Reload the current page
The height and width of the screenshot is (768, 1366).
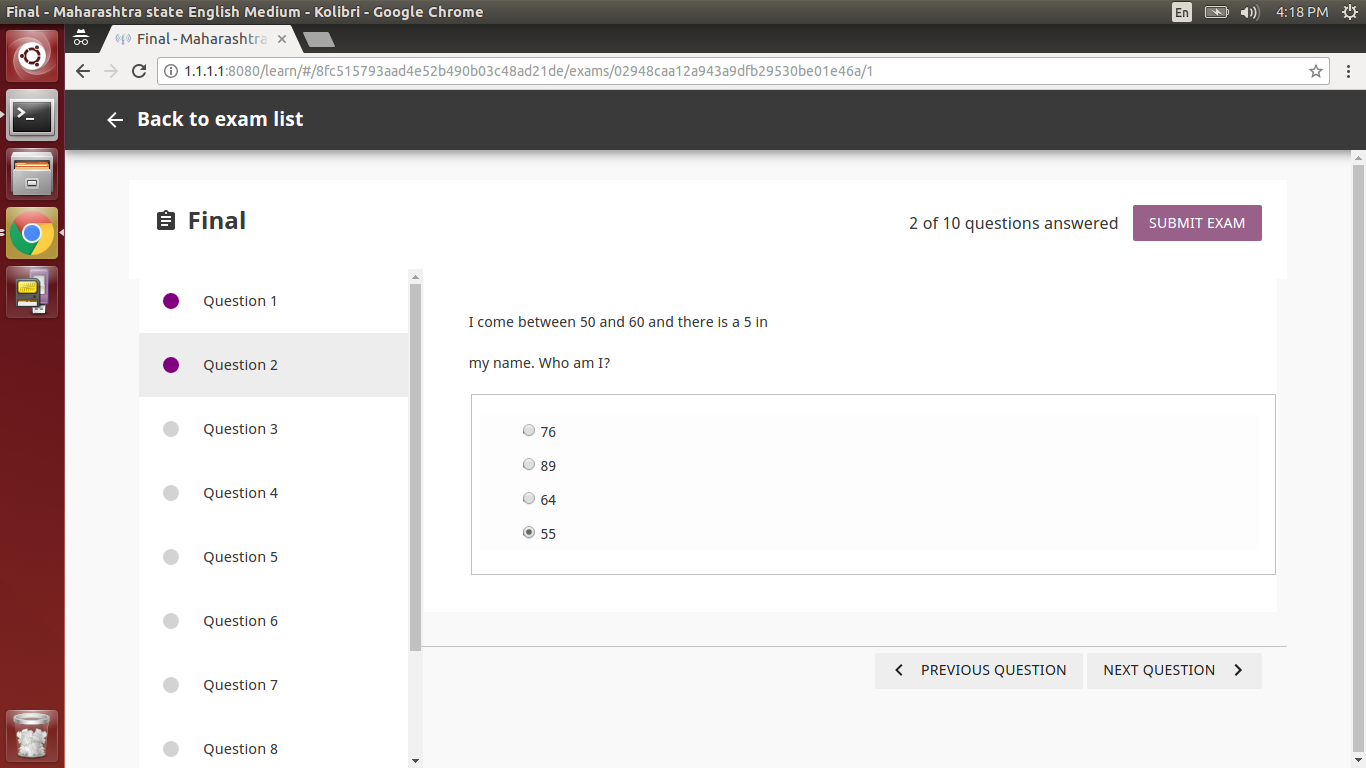point(139,71)
